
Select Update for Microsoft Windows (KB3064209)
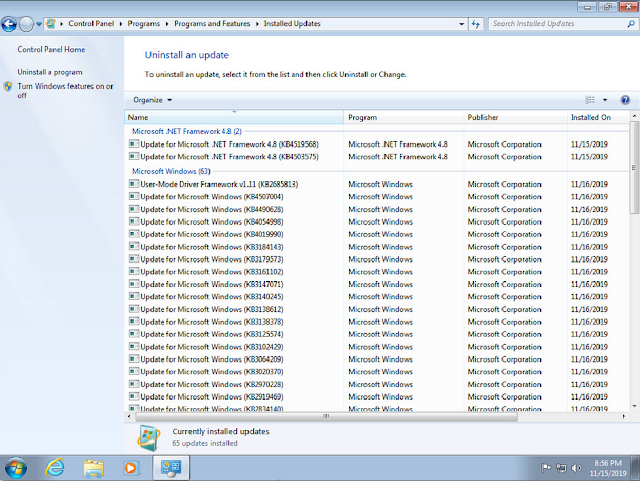212,359
